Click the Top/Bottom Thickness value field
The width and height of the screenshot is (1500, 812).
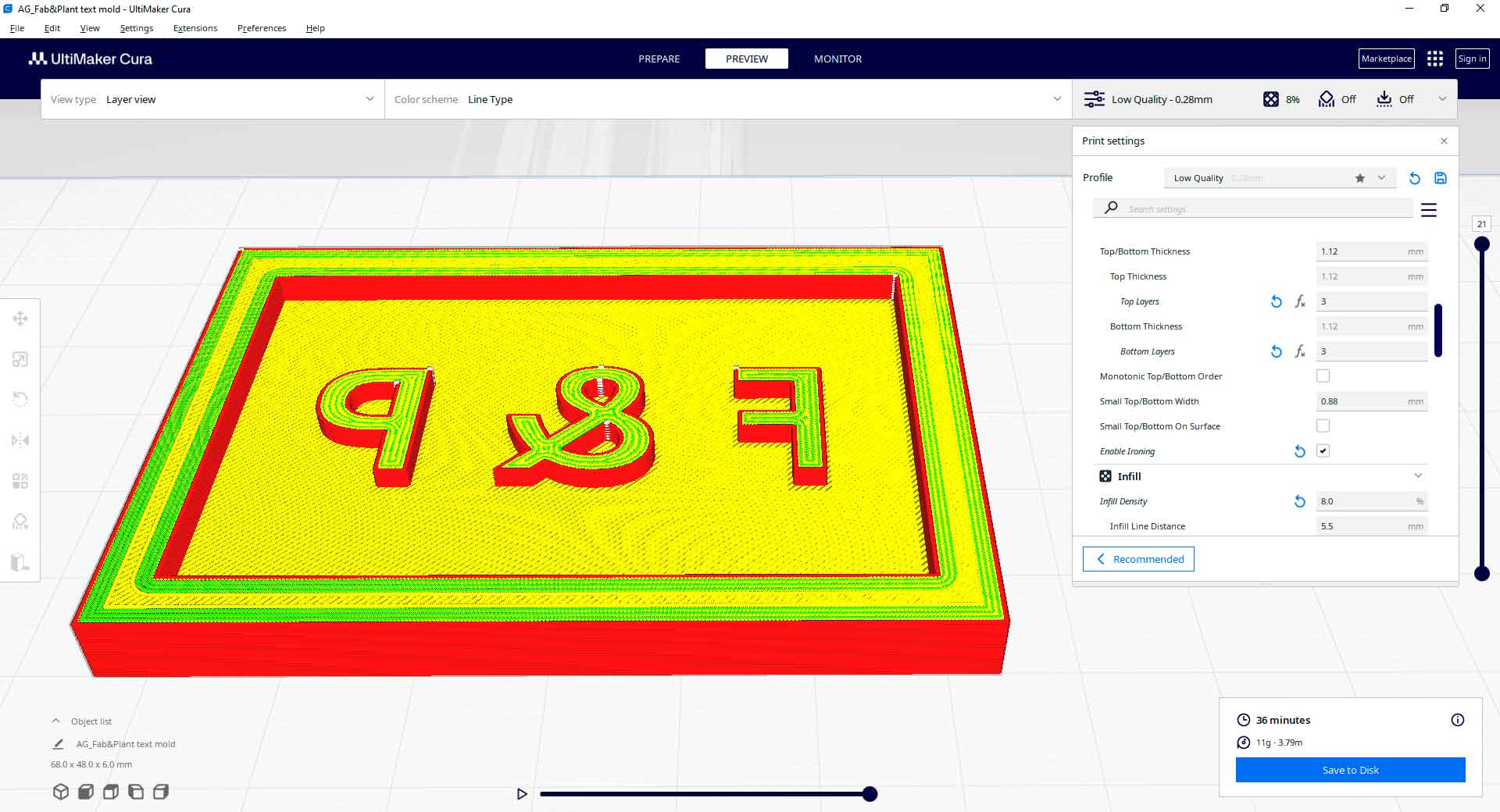[x=1372, y=251]
